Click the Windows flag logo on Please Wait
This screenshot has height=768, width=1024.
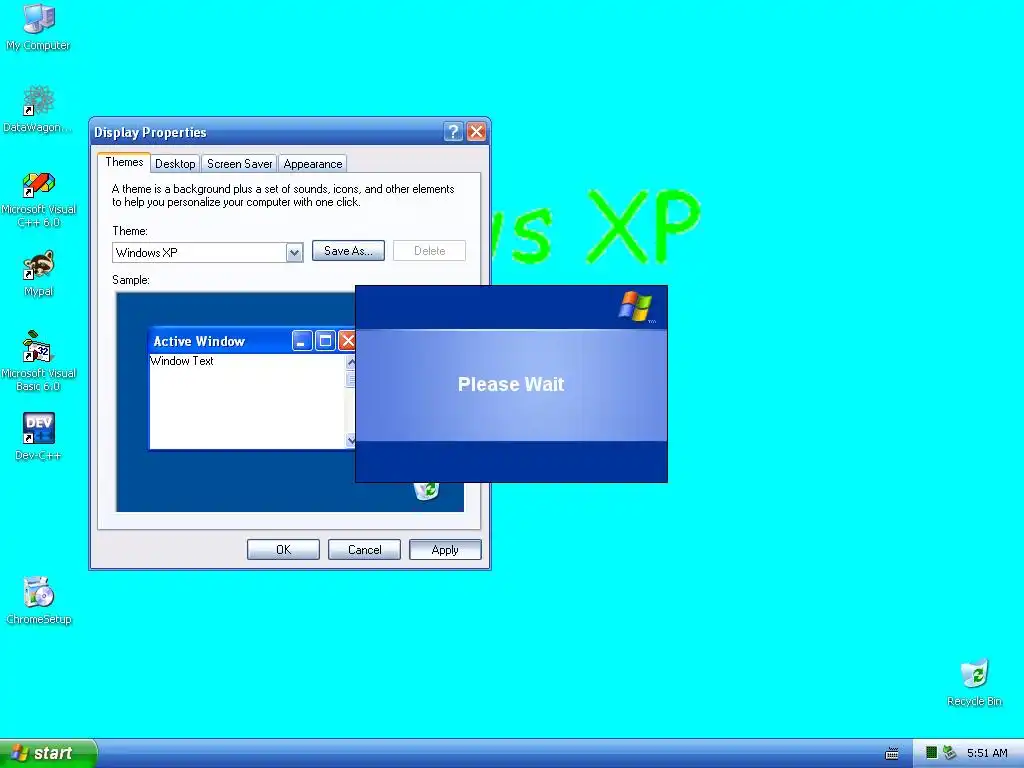click(x=636, y=307)
